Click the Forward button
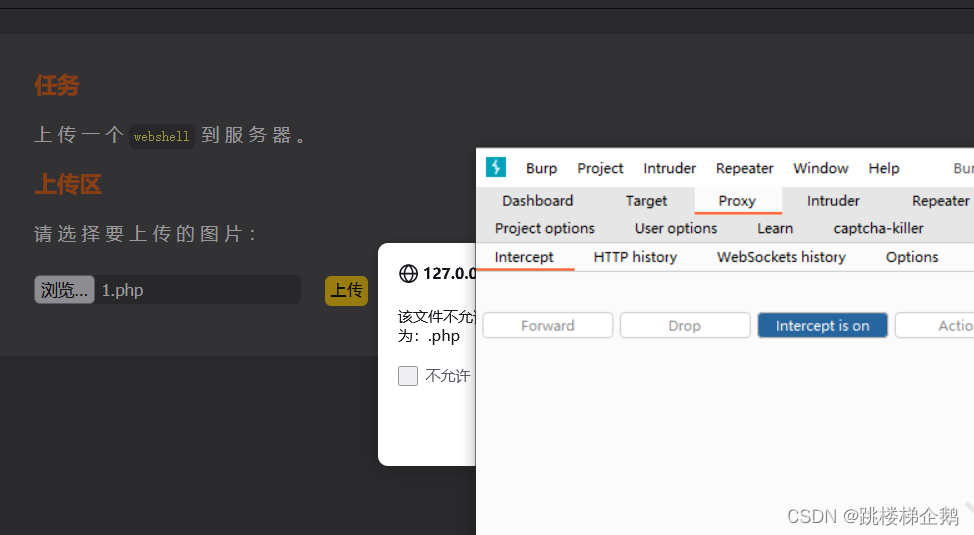The height and width of the screenshot is (535, 974). click(547, 326)
